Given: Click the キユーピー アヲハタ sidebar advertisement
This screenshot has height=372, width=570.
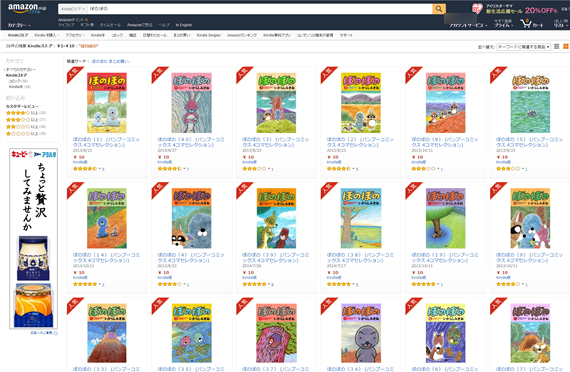Looking at the screenshot, I should click(x=33, y=239).
